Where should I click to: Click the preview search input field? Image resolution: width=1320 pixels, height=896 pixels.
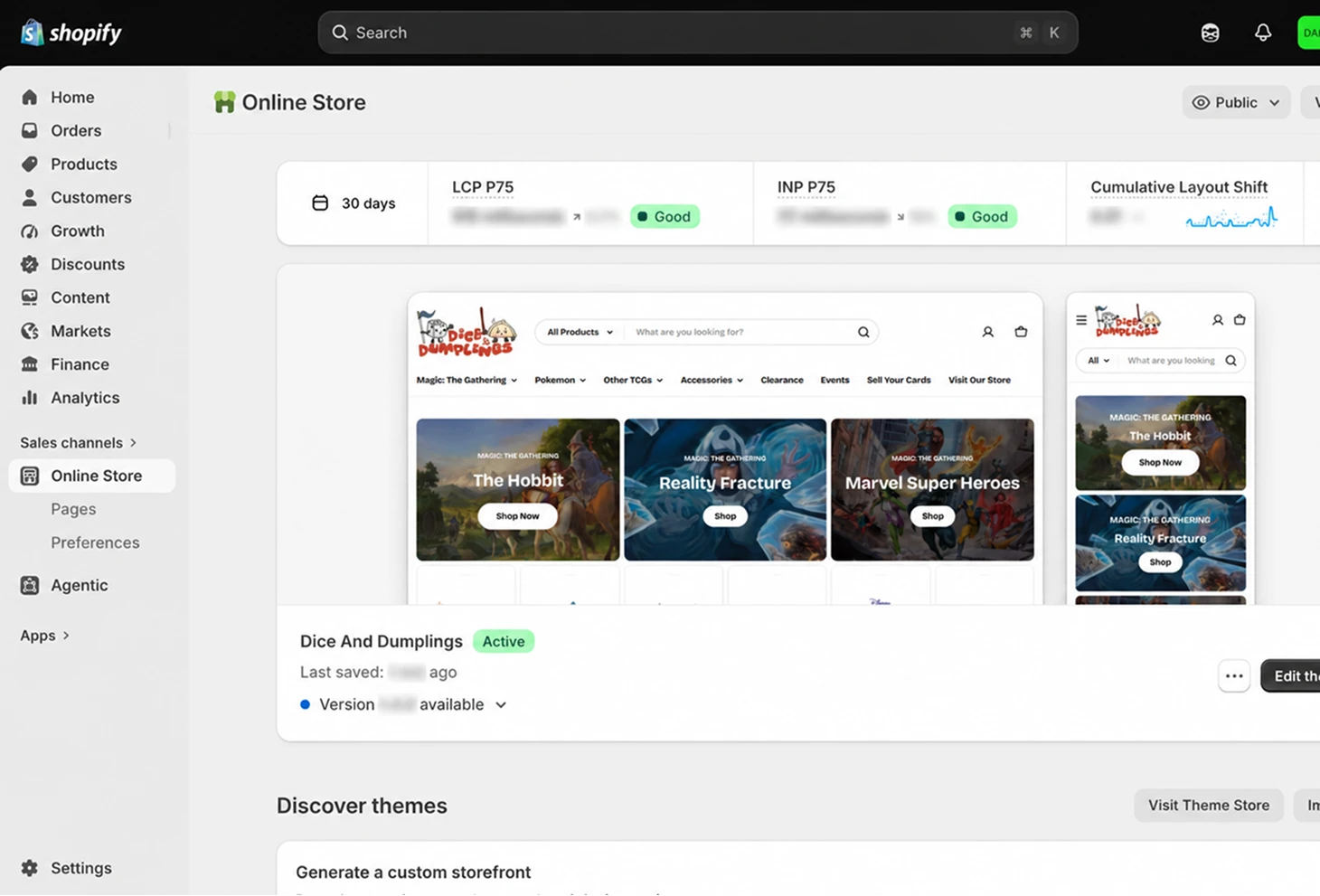(x=741, y=332)
